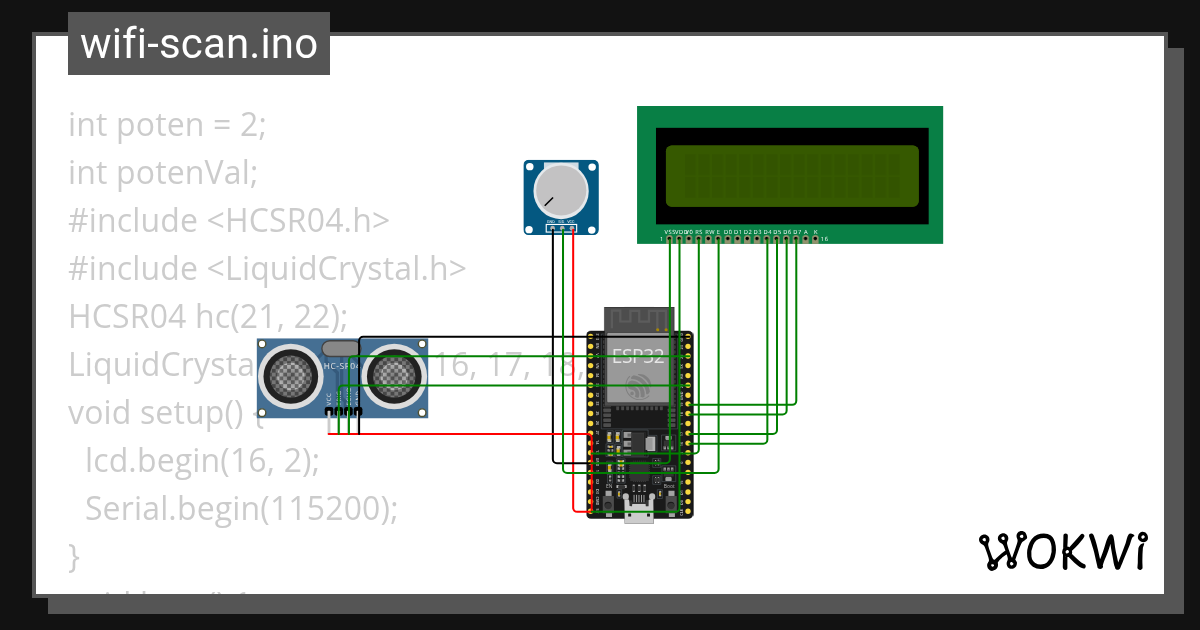Click the micro USB port on ESP32
The width and height of the screenshot is (1200, 630).
tap(638, 510)
